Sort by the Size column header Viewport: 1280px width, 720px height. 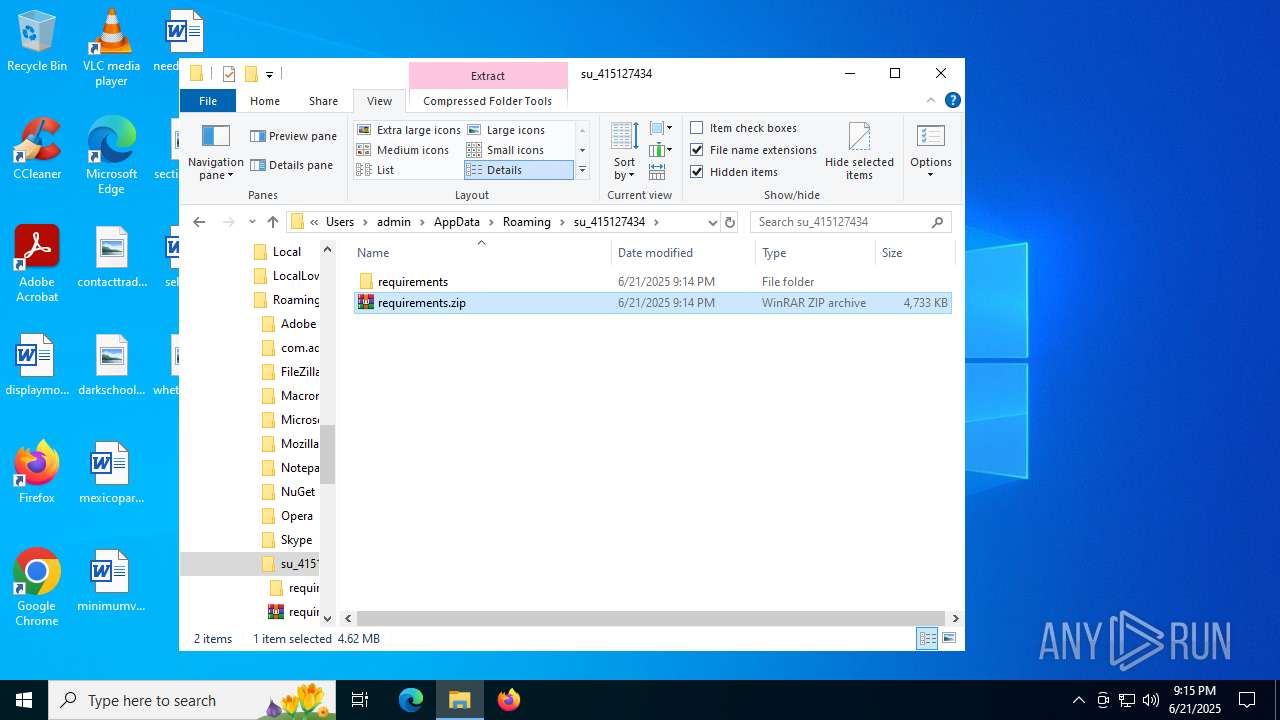point(914,253)
